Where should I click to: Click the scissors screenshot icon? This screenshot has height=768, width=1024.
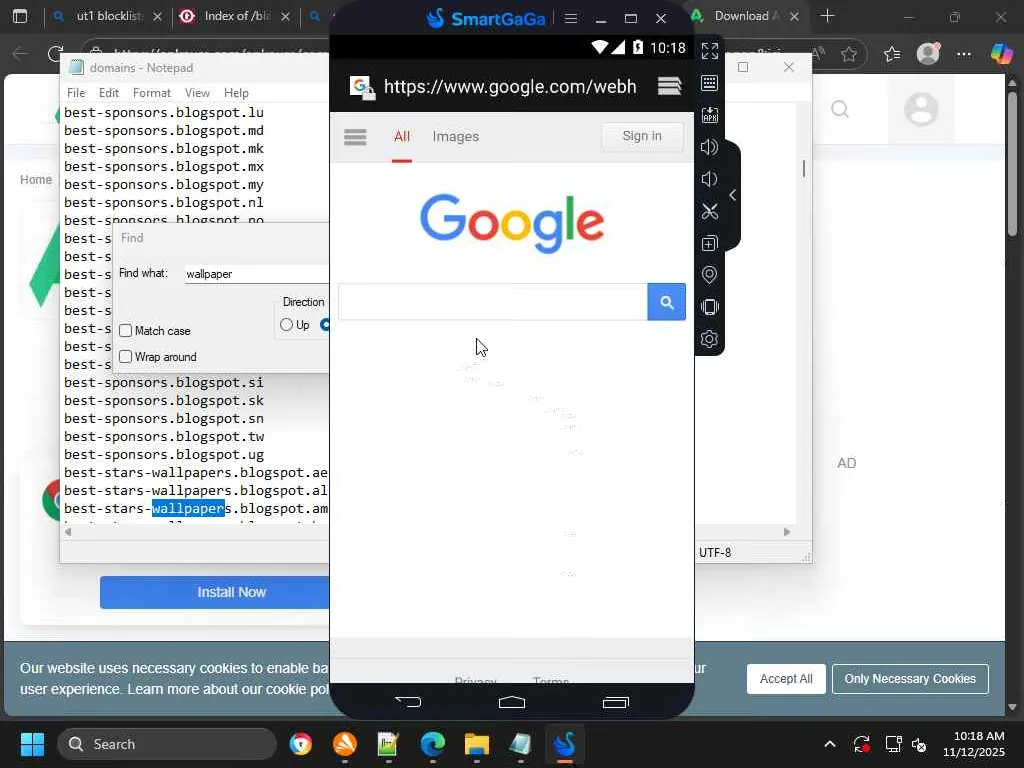(x=709, y=211)
